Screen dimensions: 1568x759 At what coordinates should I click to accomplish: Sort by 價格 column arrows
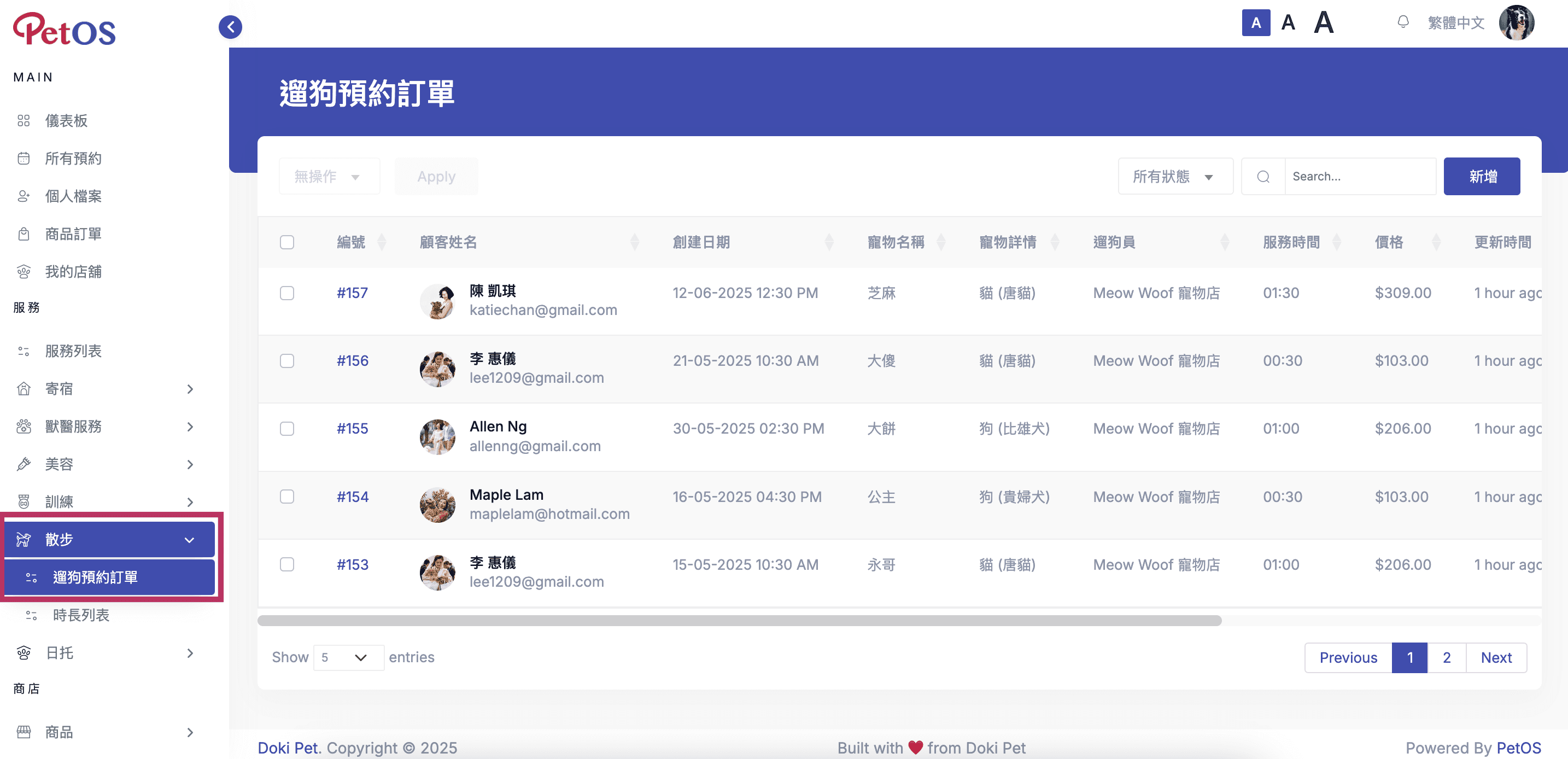coord(1437,242)
